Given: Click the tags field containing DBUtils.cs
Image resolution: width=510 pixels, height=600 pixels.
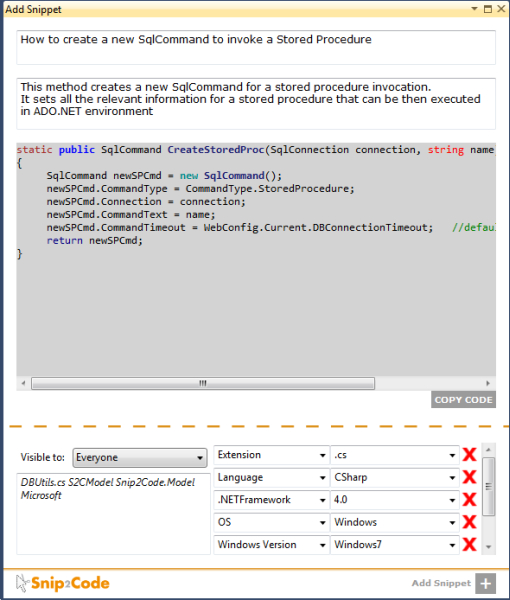Looking at the screenshot, I should pos(114,514).
